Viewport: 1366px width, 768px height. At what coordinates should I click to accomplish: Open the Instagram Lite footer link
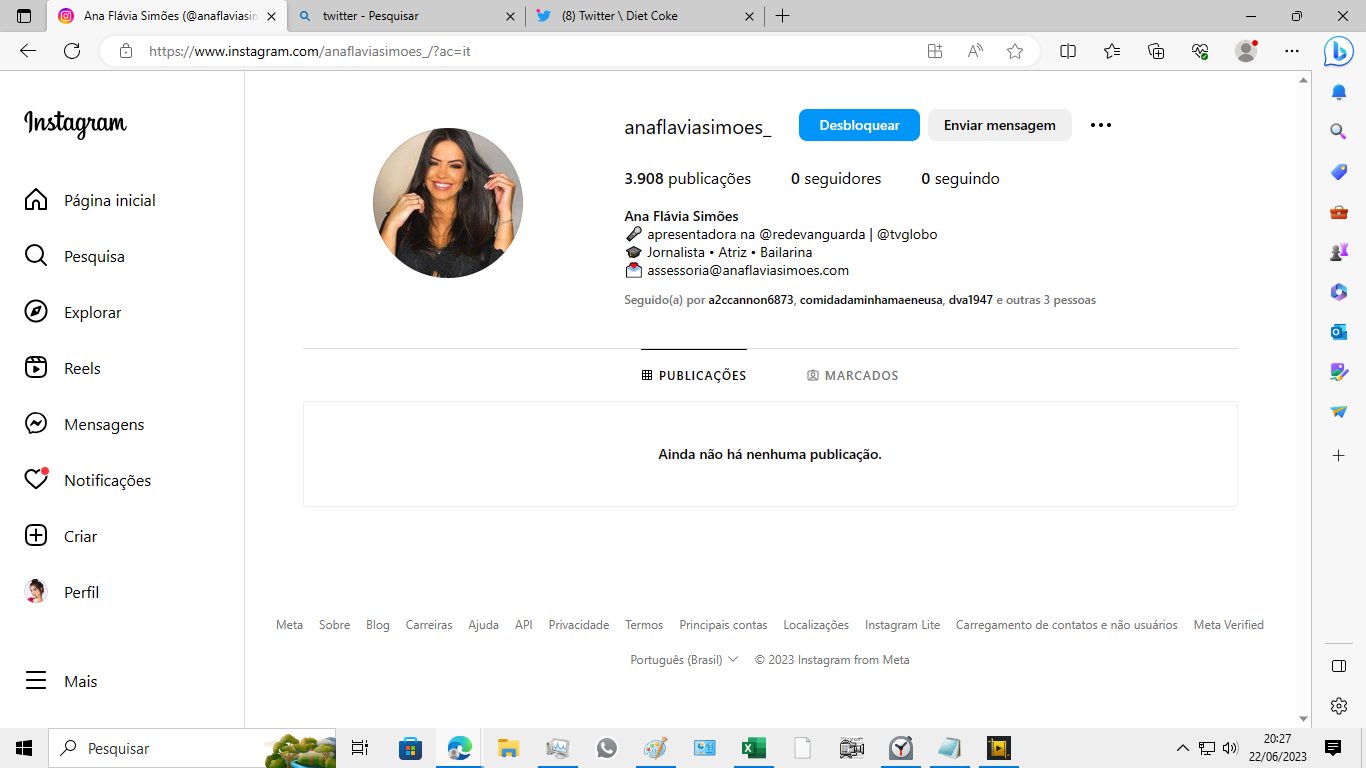902,625
